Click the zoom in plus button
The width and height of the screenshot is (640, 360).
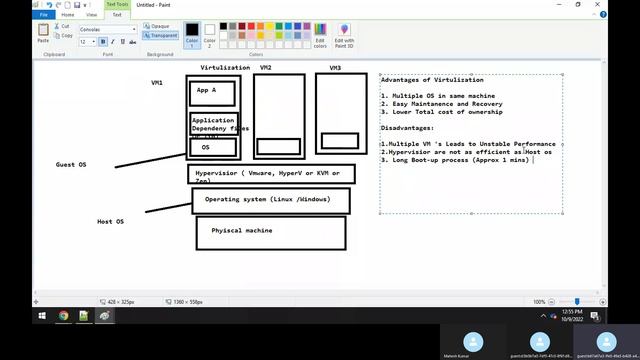602,302
